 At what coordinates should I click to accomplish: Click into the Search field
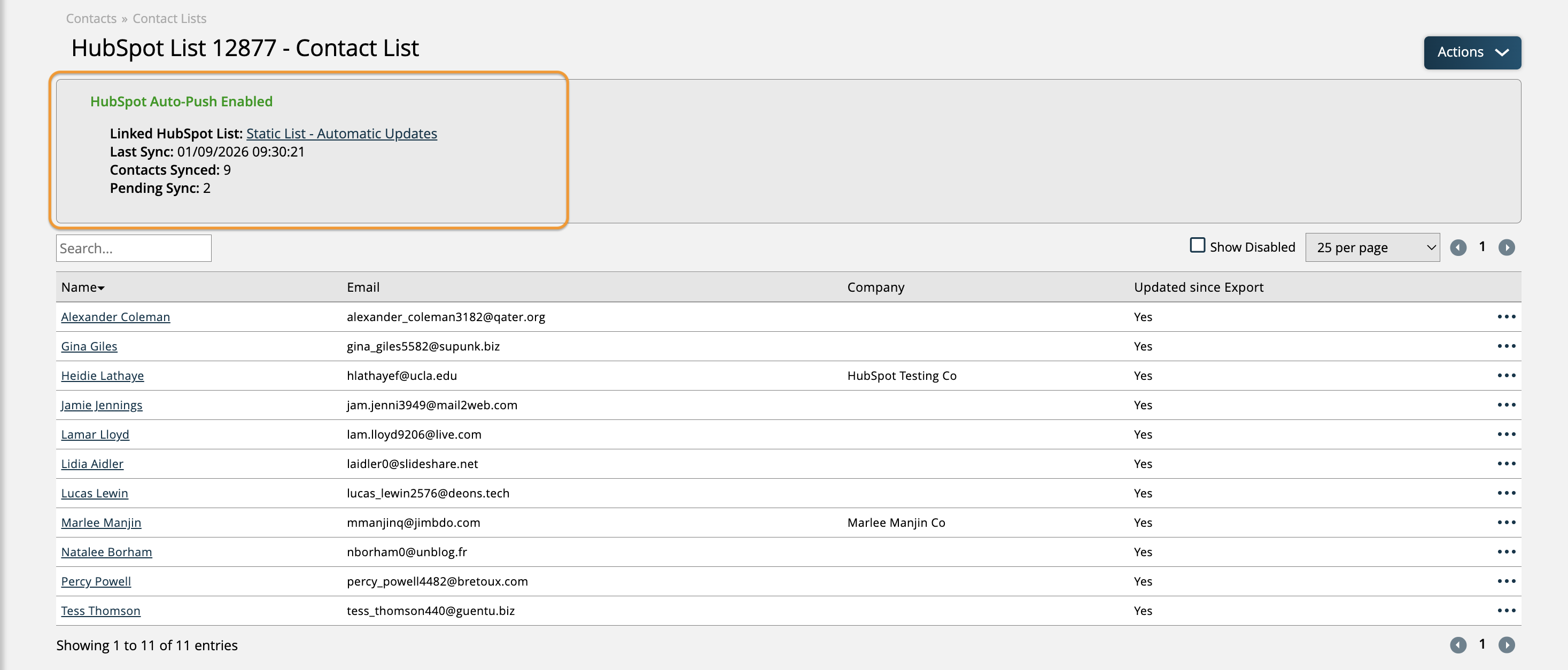(x=134, y=248)
